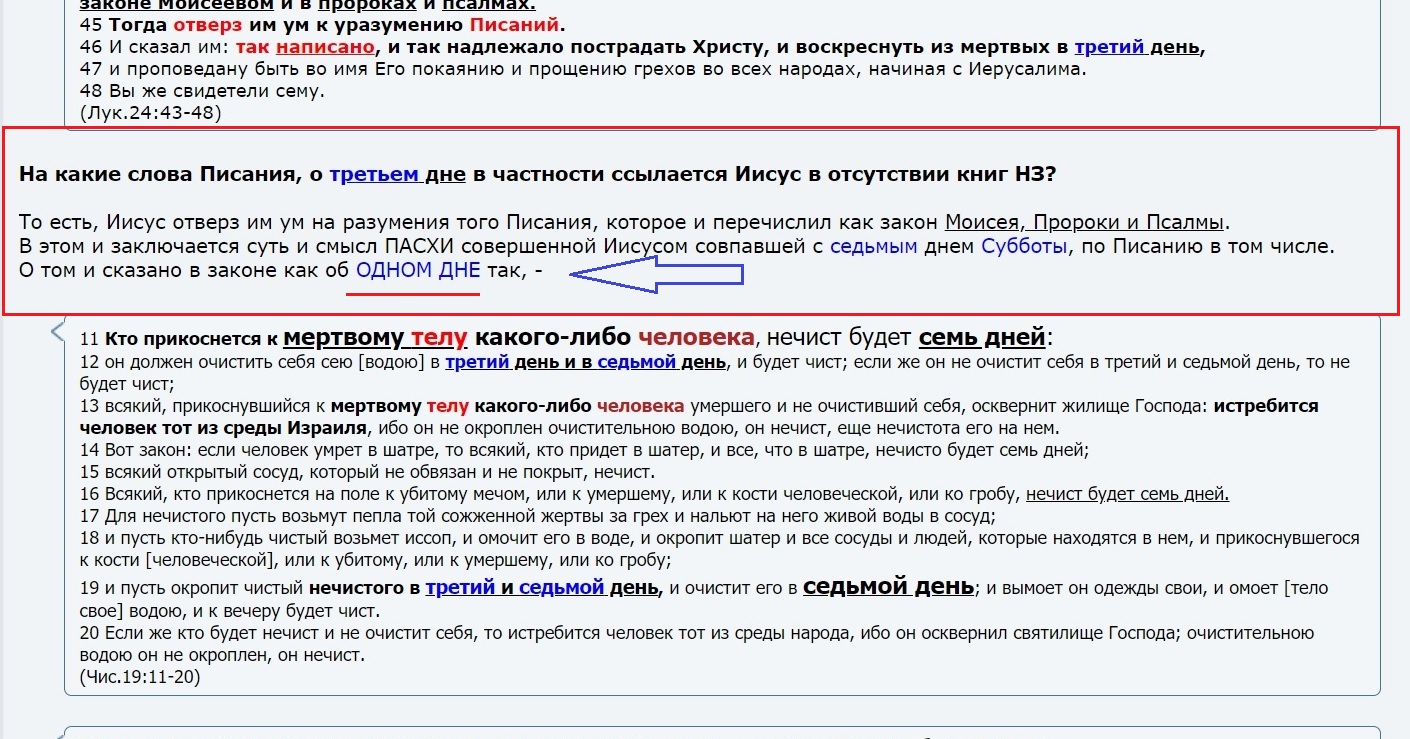
Task: Click the reference "(Лук.24:43-48)"
Action: [x=150, y=112]
